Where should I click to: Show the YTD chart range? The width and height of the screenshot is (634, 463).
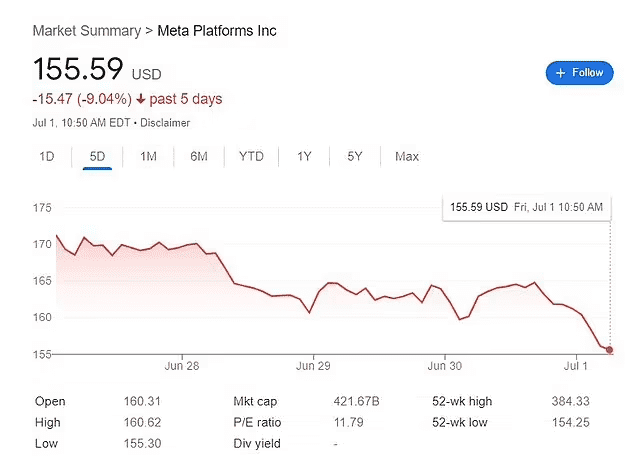tap(251, 156)
